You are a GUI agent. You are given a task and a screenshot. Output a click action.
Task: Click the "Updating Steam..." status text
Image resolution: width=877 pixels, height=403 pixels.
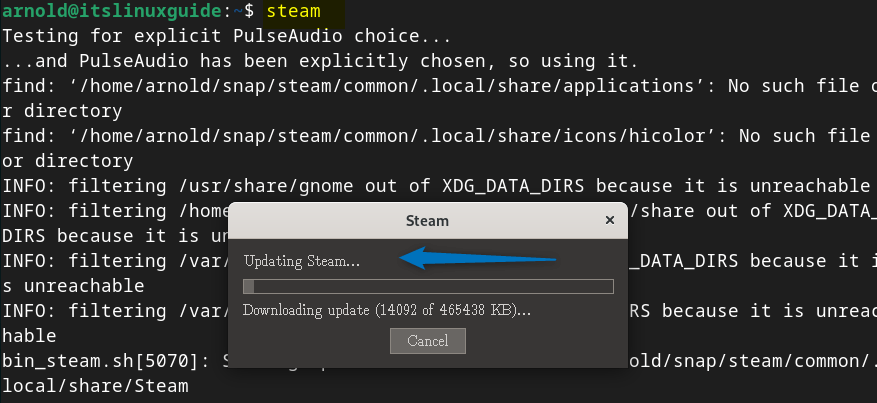click(x=301, y=261)
